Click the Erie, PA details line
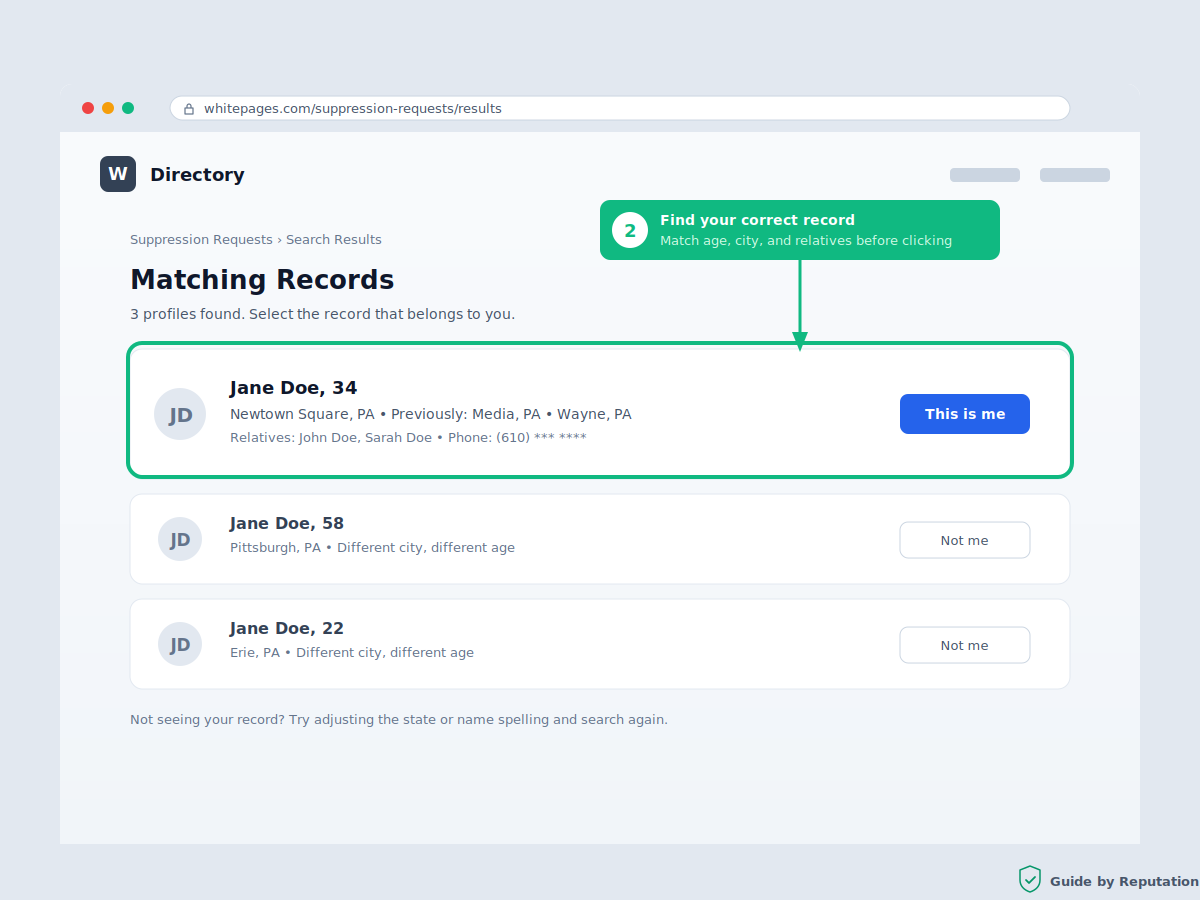The width and height of the screenshot is (1200, 900). (x=352, y=653)
